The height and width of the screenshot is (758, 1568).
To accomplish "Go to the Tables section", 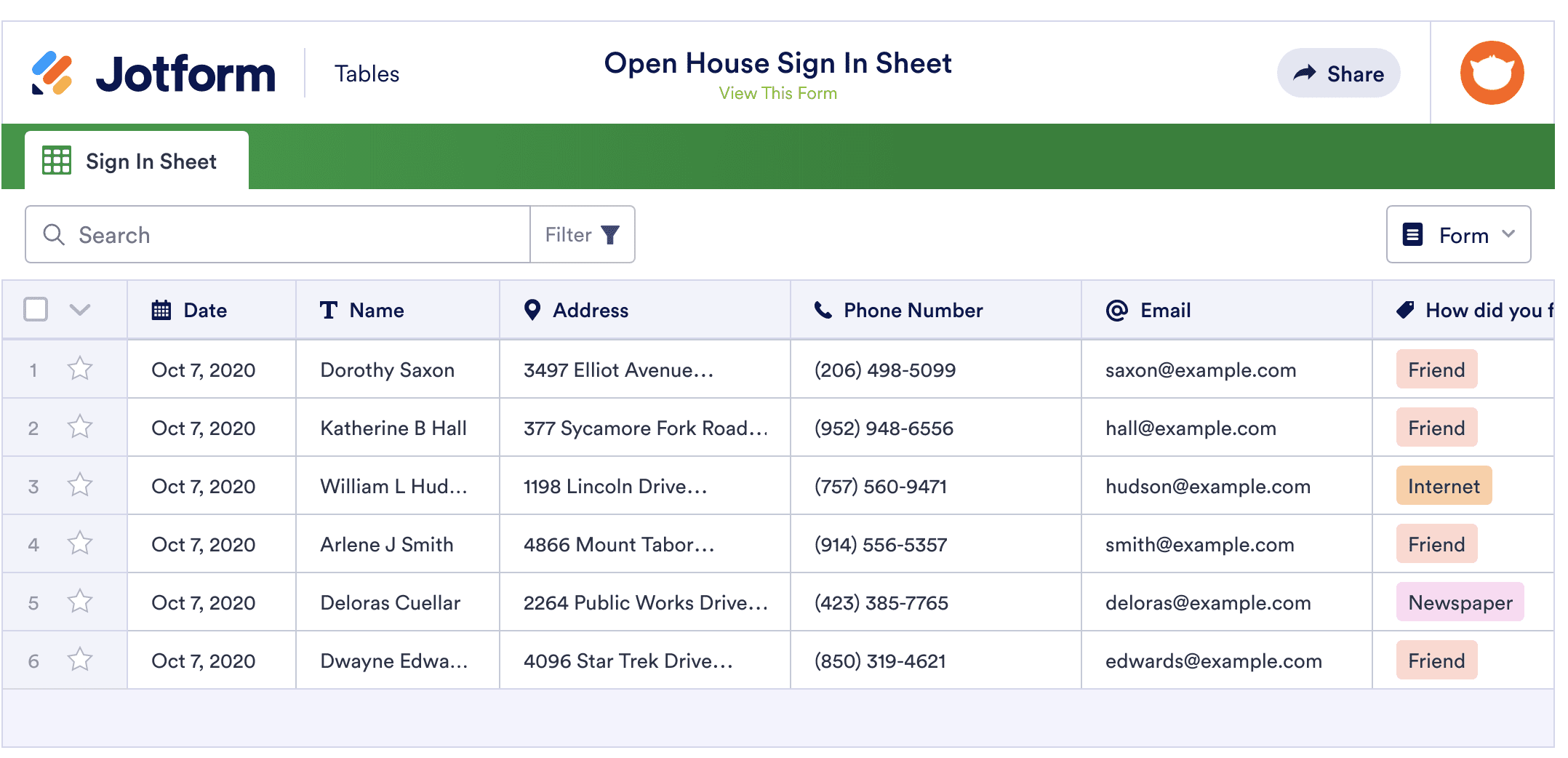I will pyautogui.click(x=367, y=74).
